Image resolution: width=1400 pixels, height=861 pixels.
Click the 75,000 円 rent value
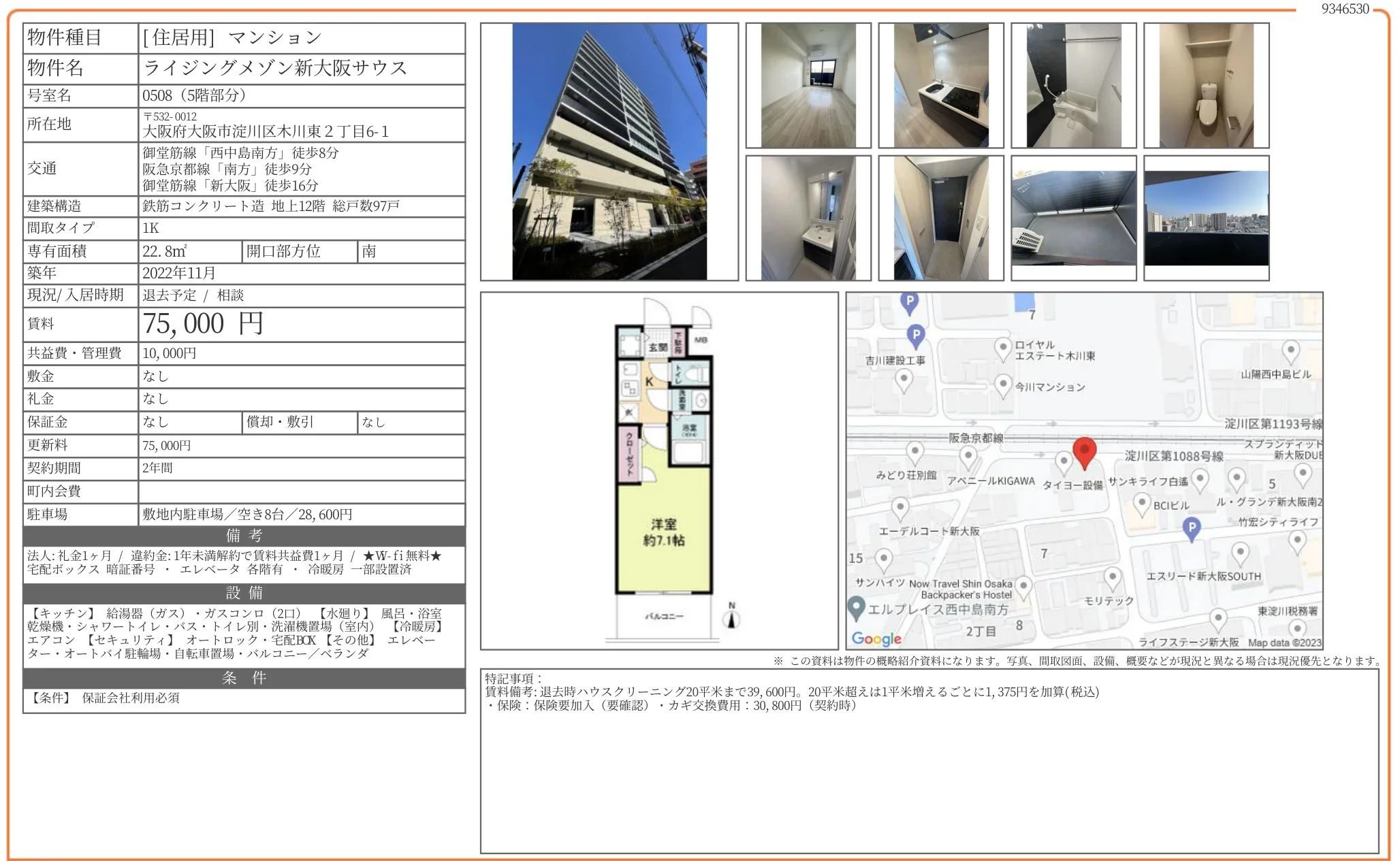pos(203,324)
